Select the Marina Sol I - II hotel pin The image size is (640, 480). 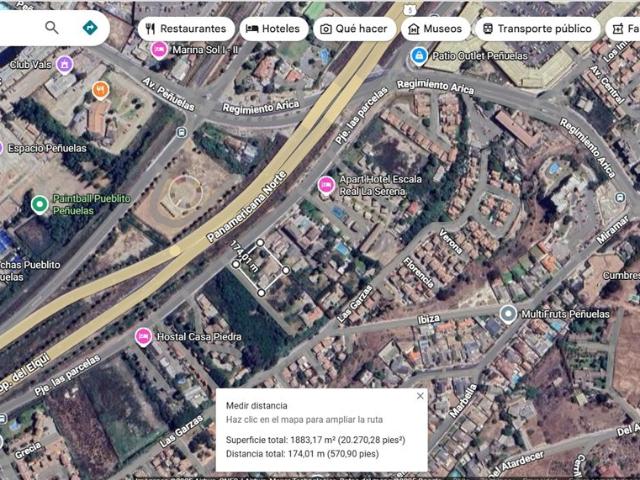(x=159, y=49)
